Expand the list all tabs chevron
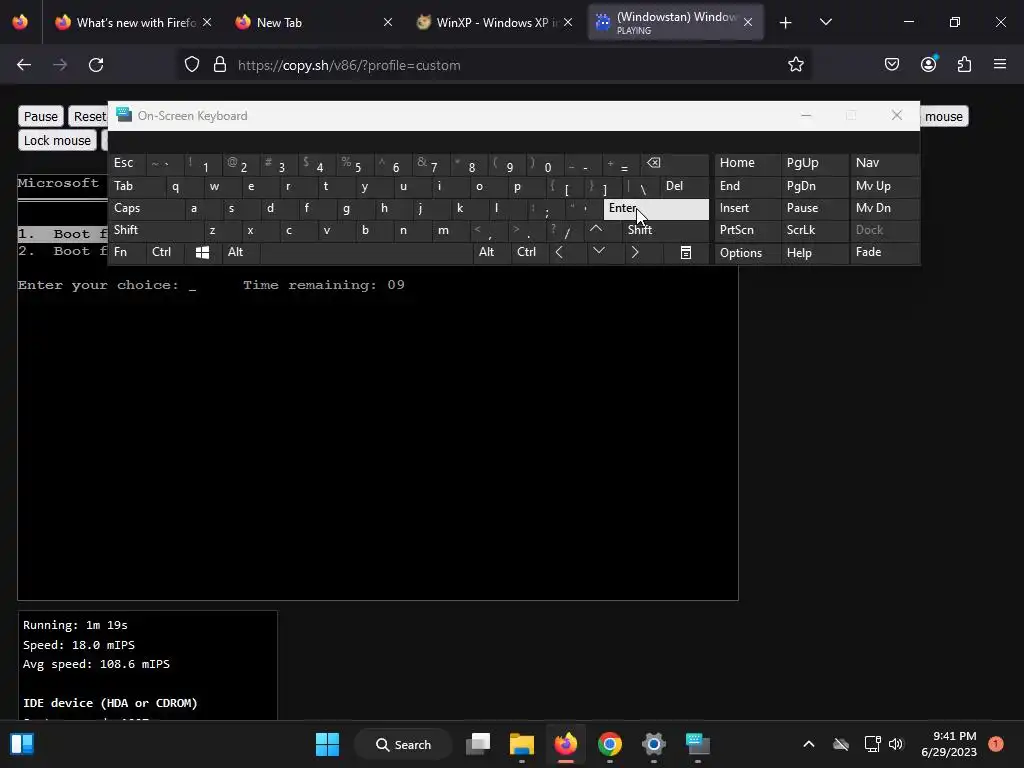Viewport: 1024px width, 768px height. pyautogui.click(x=825, y=23)
